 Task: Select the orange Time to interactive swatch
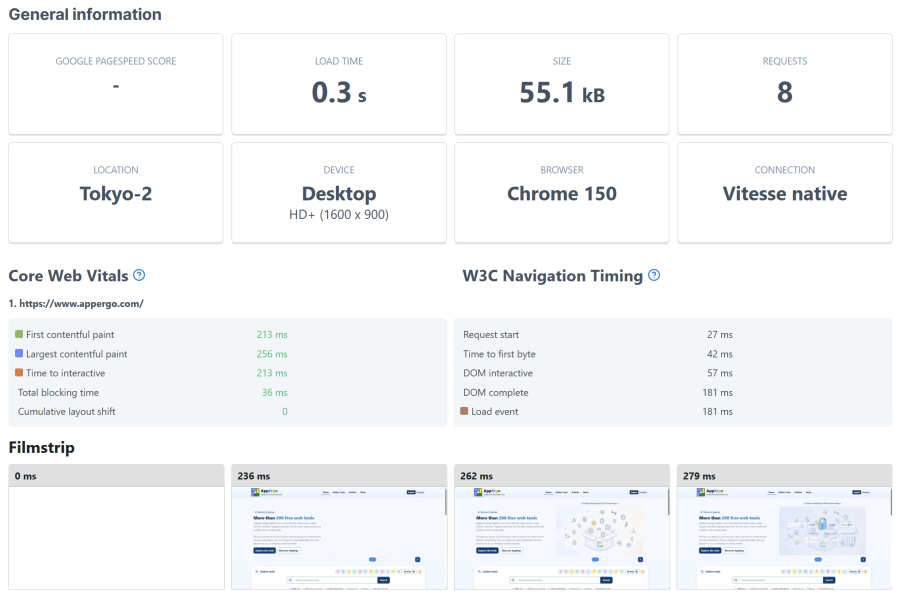[19, 372]
